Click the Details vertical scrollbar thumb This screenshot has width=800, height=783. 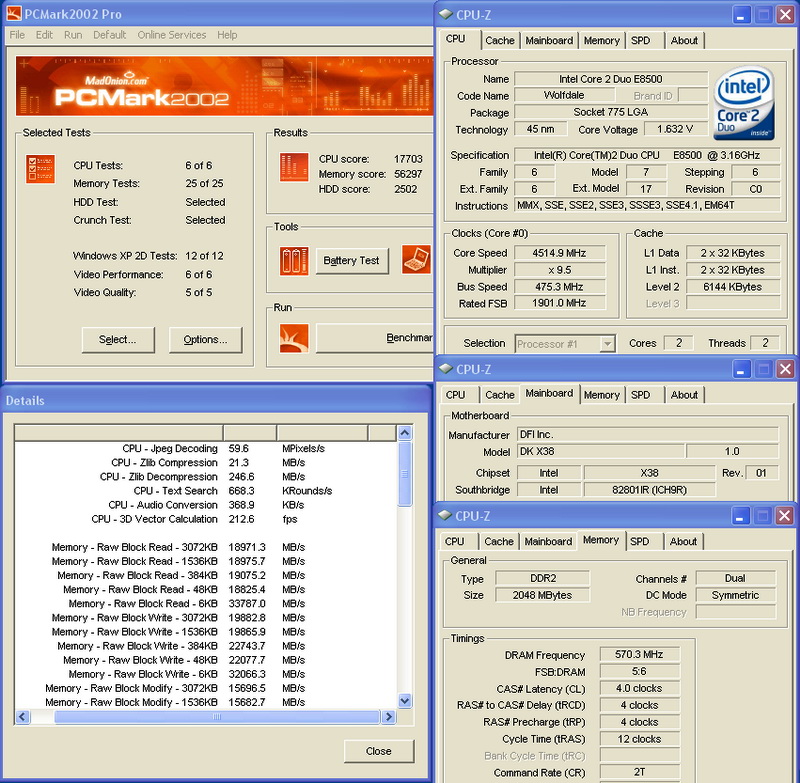click(405, 474)
